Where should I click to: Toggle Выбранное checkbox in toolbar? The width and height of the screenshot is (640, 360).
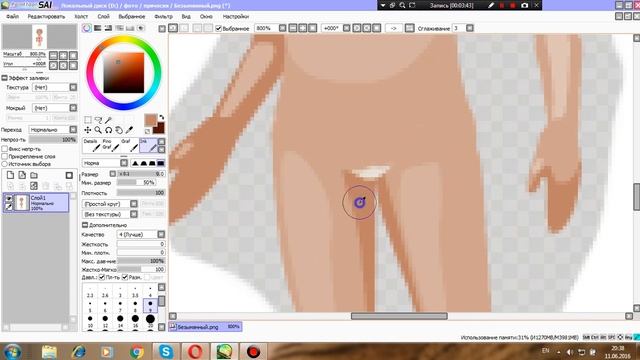(x=218, y=28)
